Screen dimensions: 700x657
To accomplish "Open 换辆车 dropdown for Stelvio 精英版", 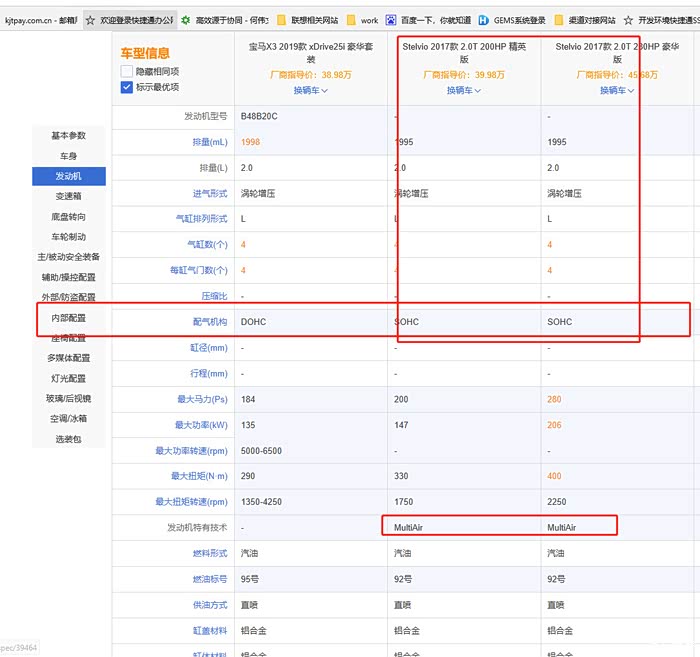I will [464, 91].
